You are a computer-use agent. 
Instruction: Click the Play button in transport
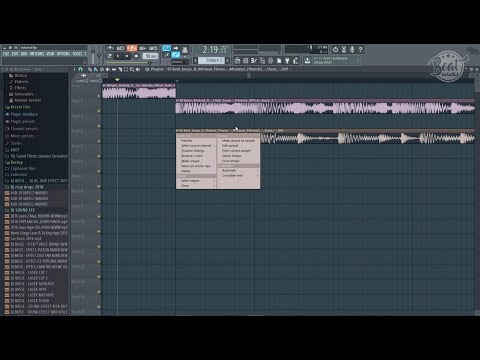(117, 56)
